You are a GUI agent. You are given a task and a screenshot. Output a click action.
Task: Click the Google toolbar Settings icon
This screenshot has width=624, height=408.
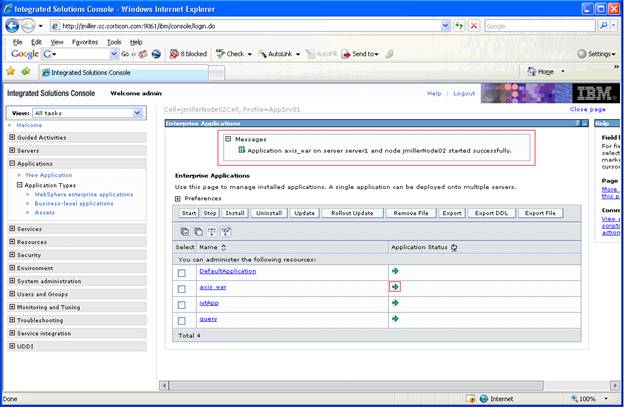point(582,54)
